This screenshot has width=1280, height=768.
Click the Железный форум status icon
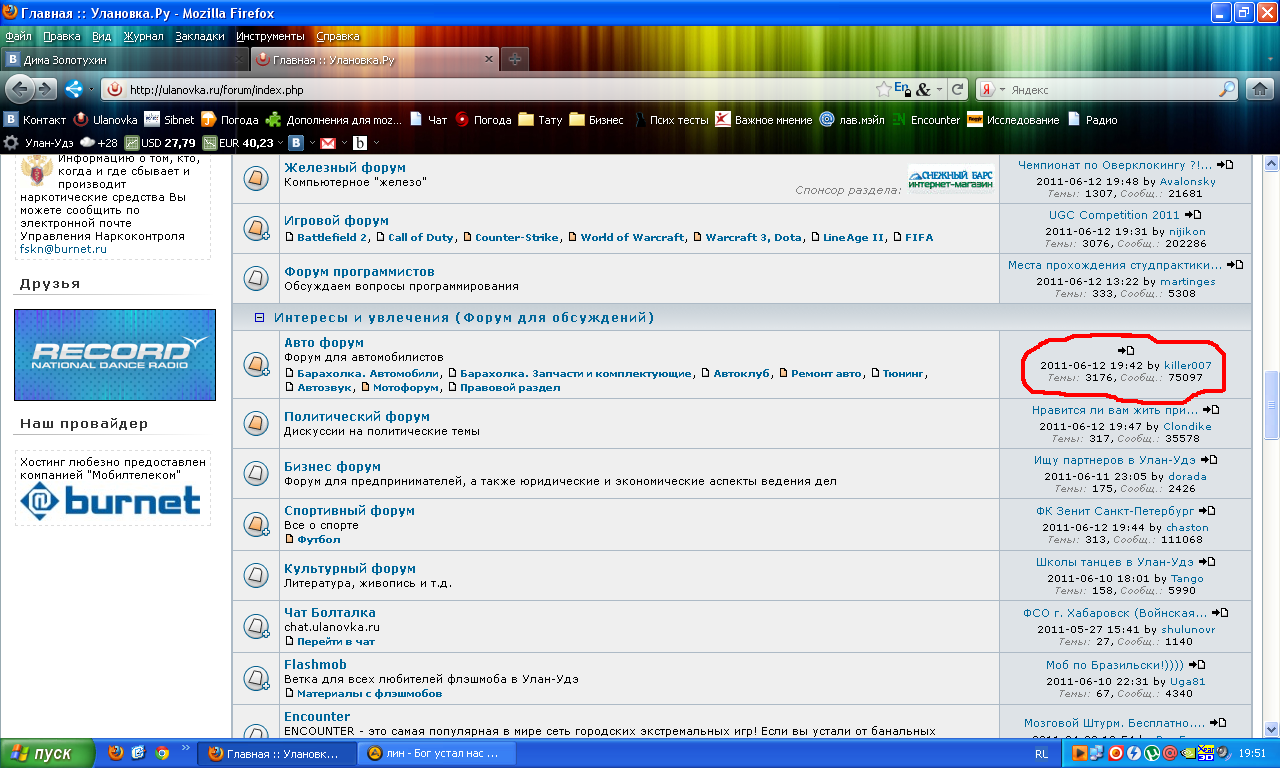click(x=256, y=178)
